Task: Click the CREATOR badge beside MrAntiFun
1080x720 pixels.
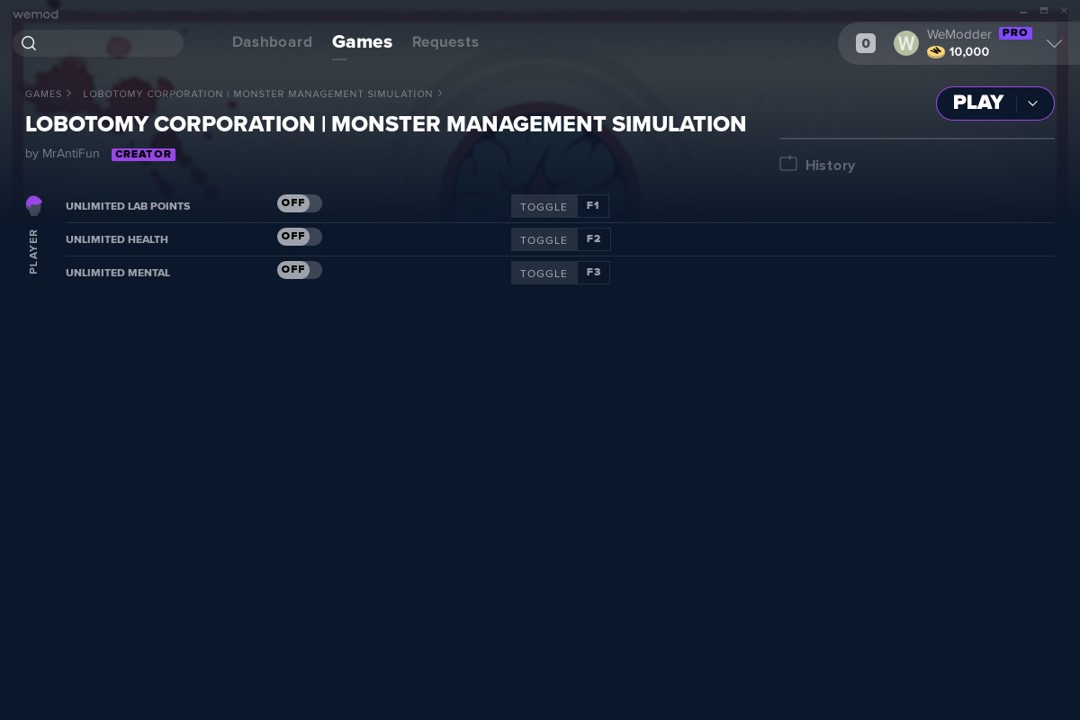Action: (x=143, y=154)
